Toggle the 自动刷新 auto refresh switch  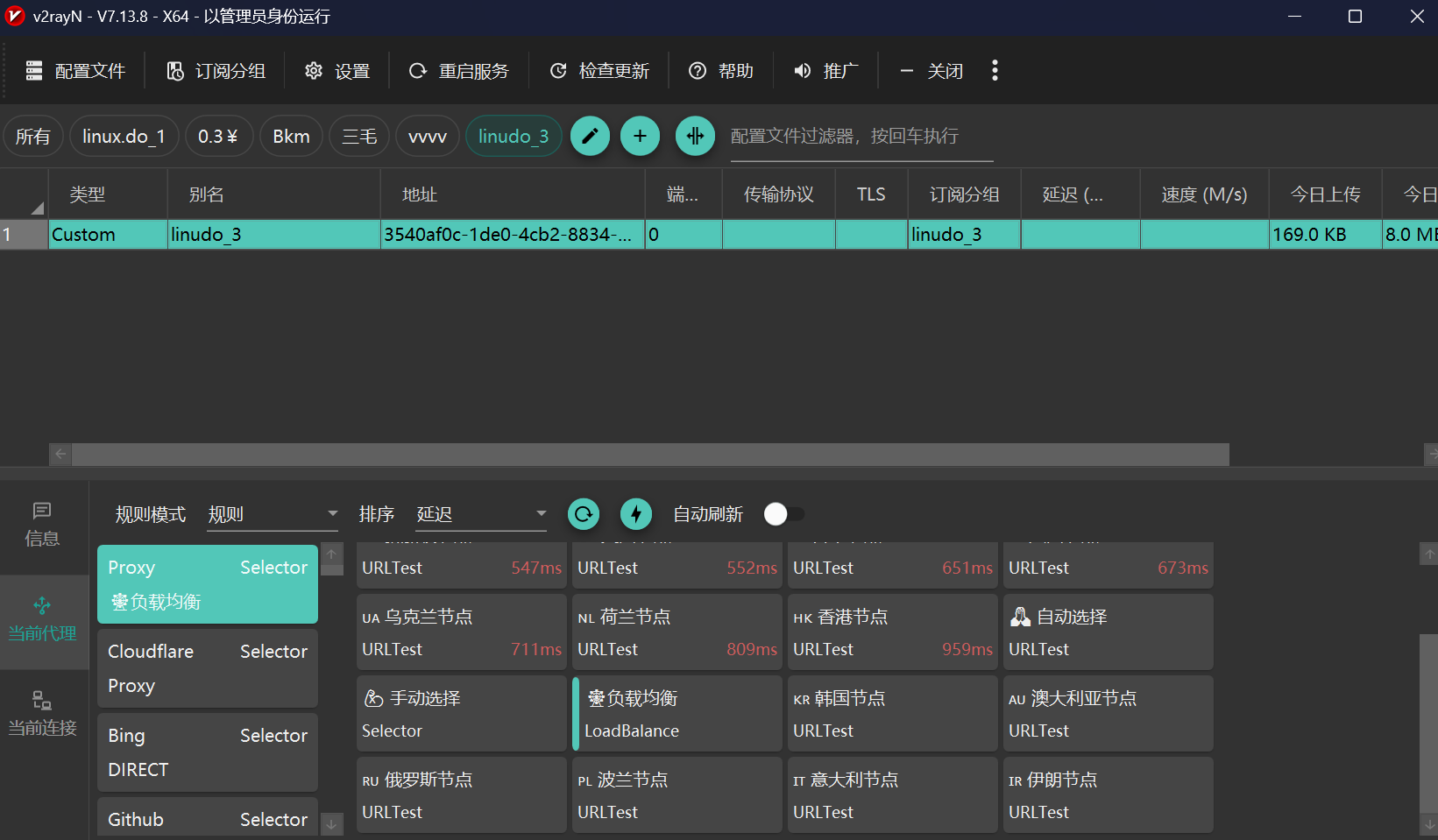[x=783, y=514]
